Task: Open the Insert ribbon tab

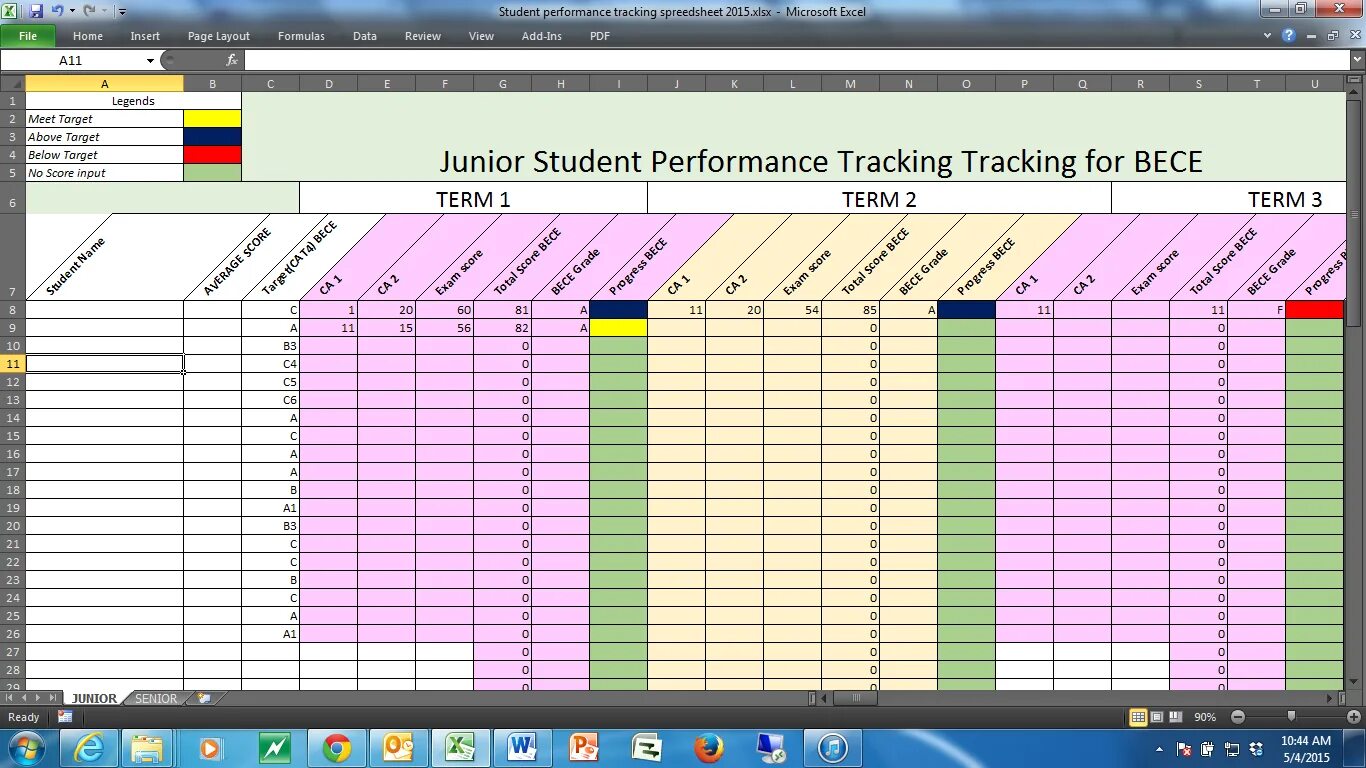Action: pyautogui.click(x=145, y=36)
